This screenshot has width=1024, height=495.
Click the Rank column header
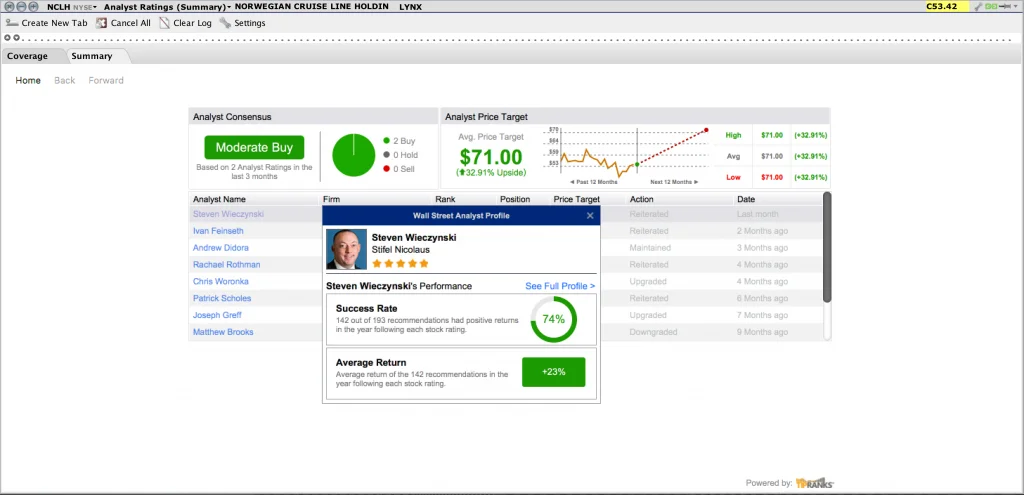445,199
